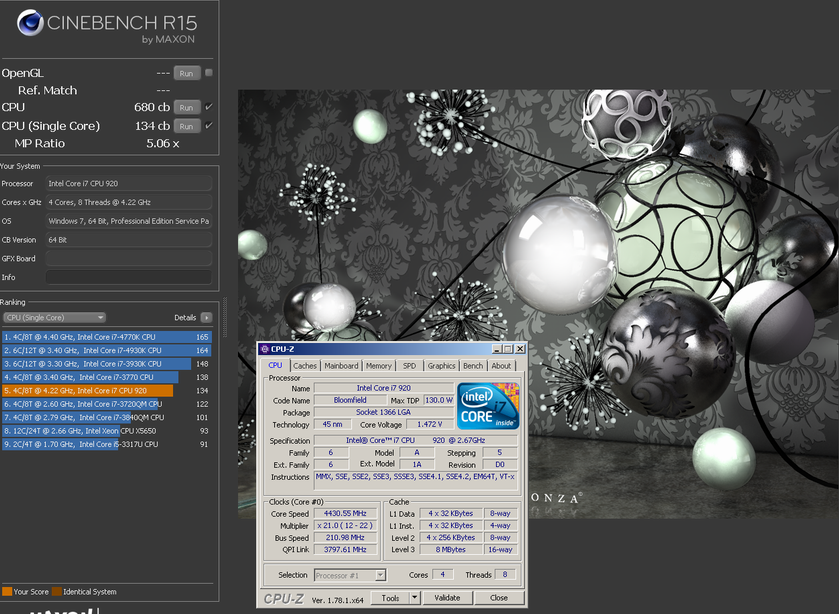The height and width of the screenshot is (614, 839).
Task: Click the Validate button in CPU-Z
Action: pos(447,598)
